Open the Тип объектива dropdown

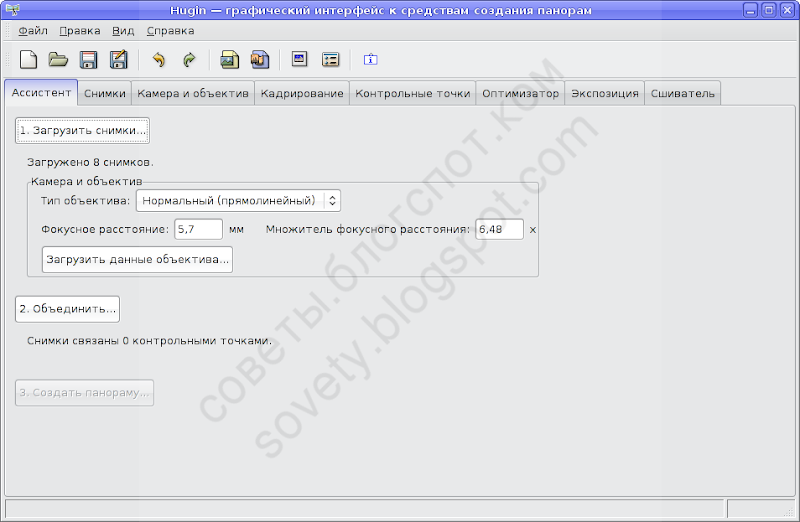point(238,201)
